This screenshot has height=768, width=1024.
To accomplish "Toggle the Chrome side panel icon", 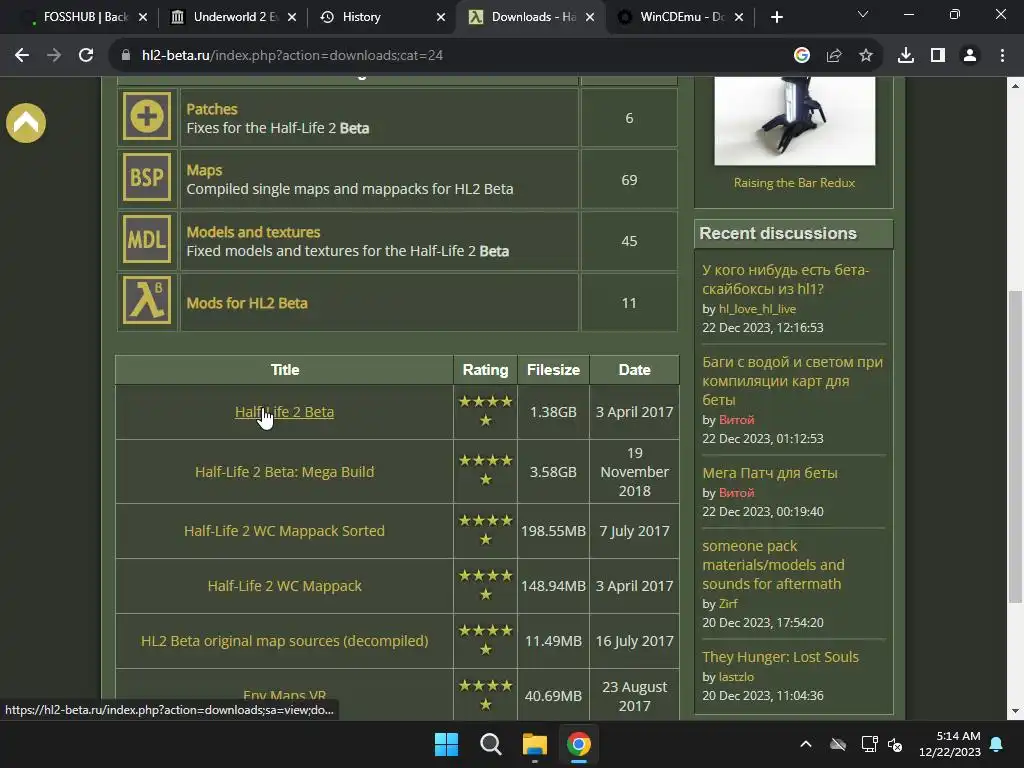I will point(938,56).
